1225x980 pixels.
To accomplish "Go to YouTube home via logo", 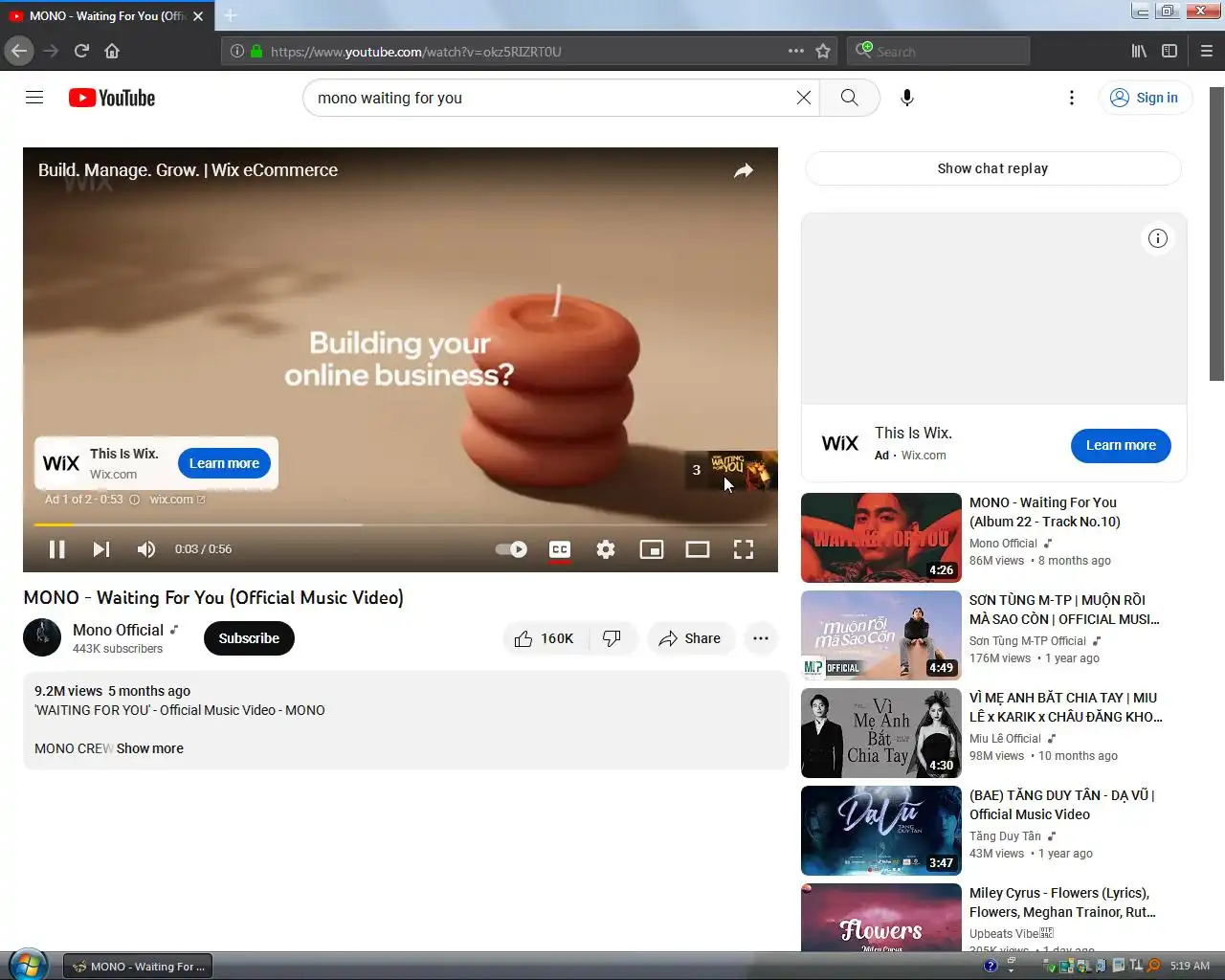I will 112,98.
